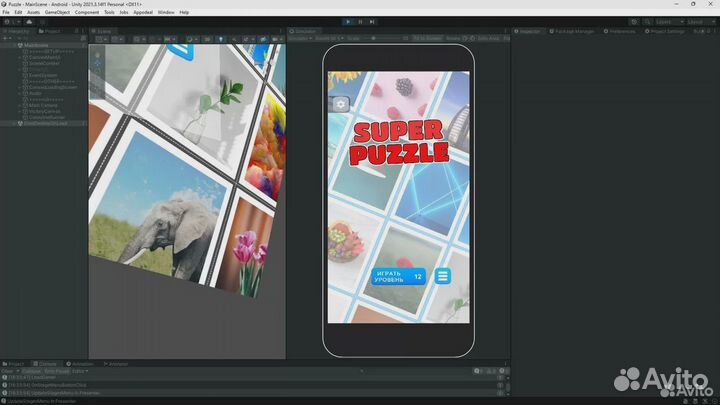Open the Project Settings tab

664,31
